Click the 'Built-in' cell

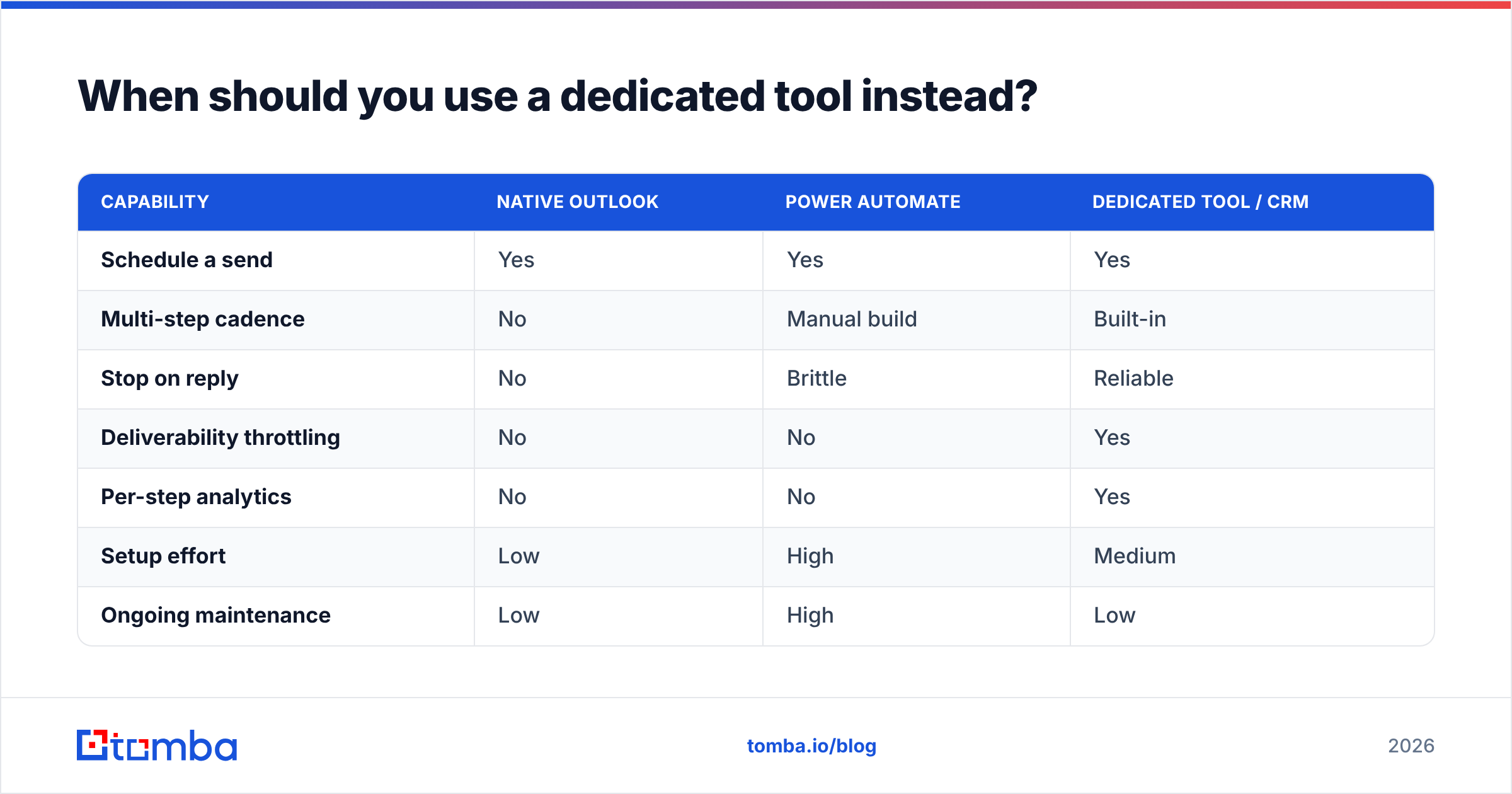1130,319
